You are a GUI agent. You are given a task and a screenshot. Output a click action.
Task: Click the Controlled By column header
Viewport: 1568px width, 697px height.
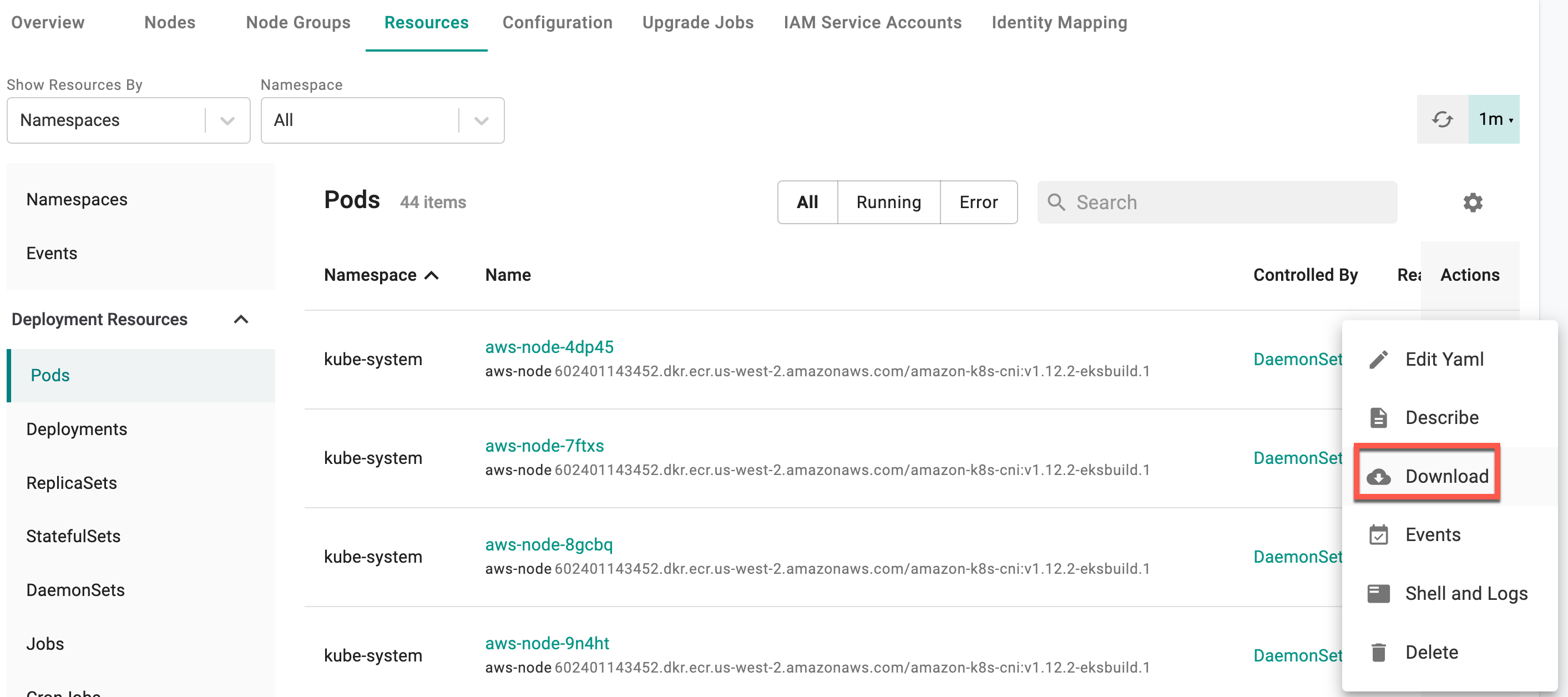pyautogui.click(x=1306, y=275)
